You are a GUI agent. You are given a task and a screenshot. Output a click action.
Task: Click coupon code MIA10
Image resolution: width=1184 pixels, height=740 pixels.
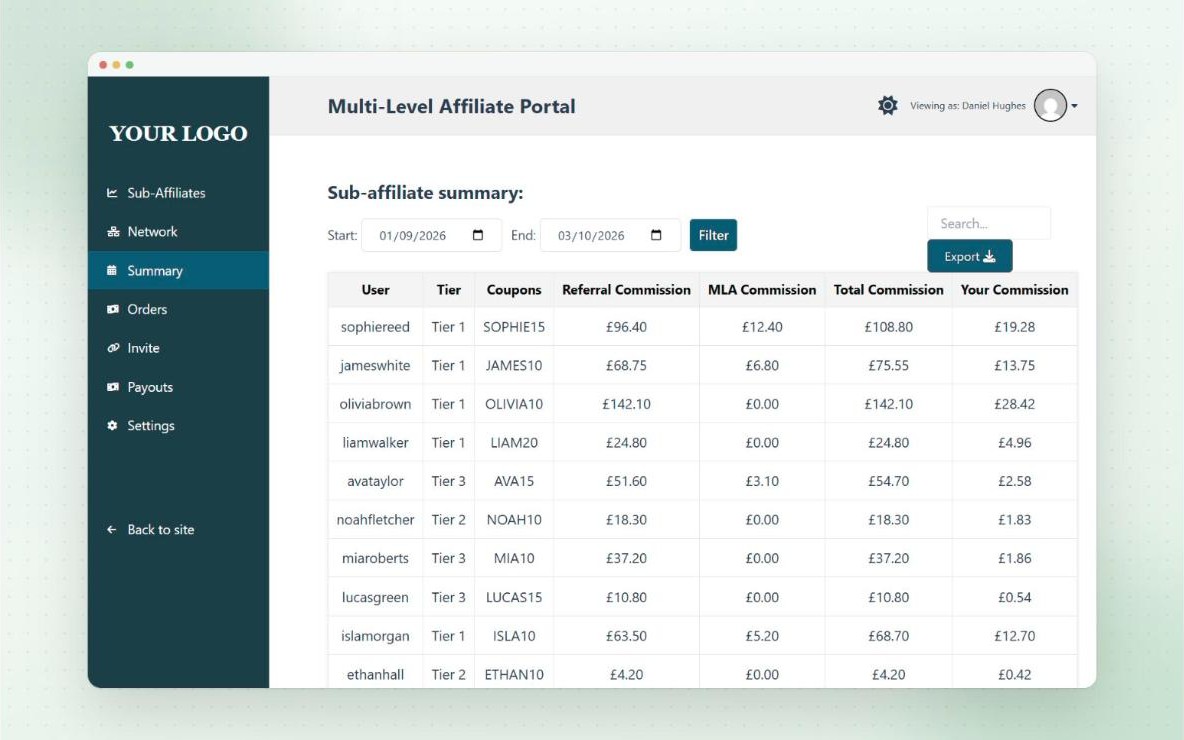(513, 558)
